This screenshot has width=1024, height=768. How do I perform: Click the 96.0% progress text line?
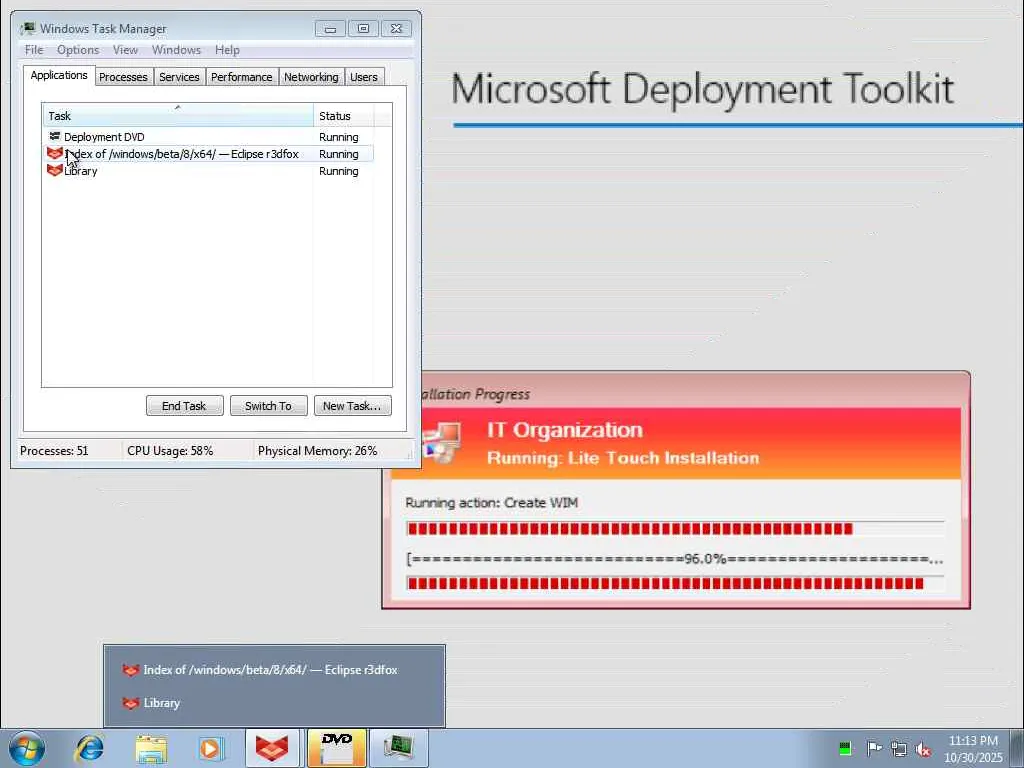point(674,559)
